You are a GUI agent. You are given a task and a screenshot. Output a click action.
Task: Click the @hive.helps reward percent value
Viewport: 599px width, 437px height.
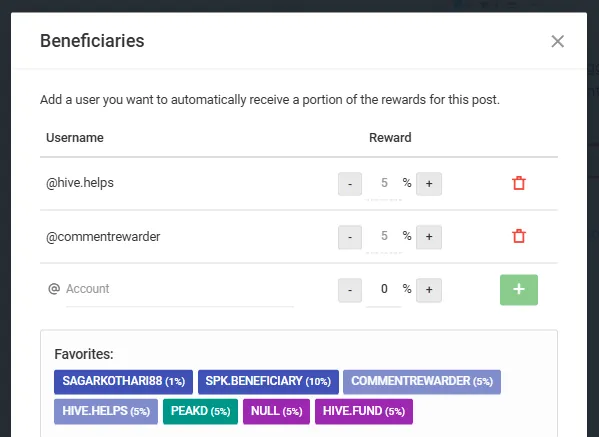(x=384, y=183)
